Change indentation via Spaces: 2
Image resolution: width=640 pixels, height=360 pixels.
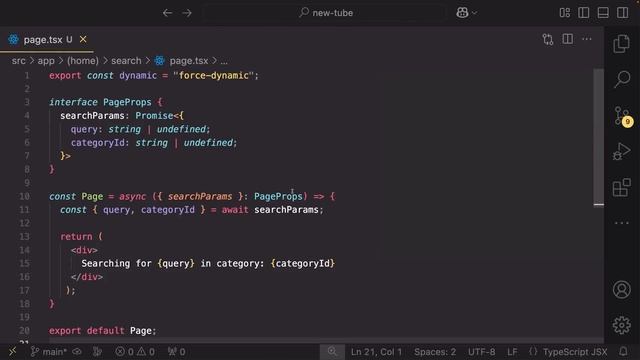435,351
